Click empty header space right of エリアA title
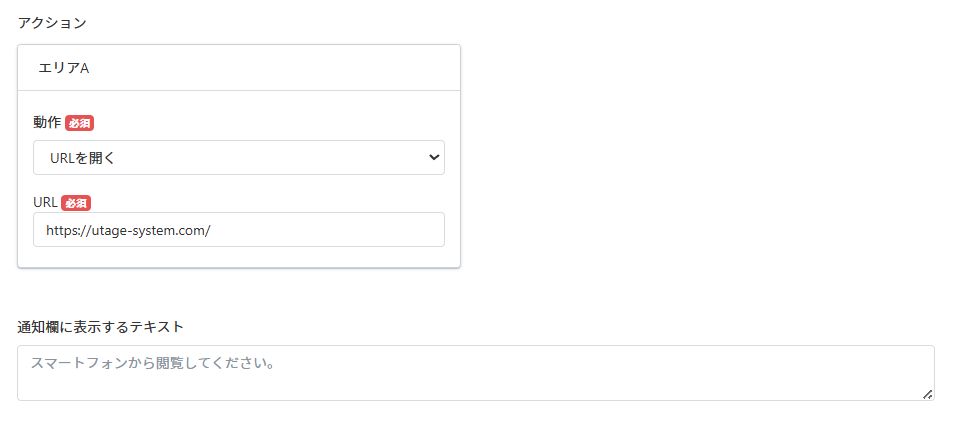The image size is (953, 423). click(x=274, y=68)
